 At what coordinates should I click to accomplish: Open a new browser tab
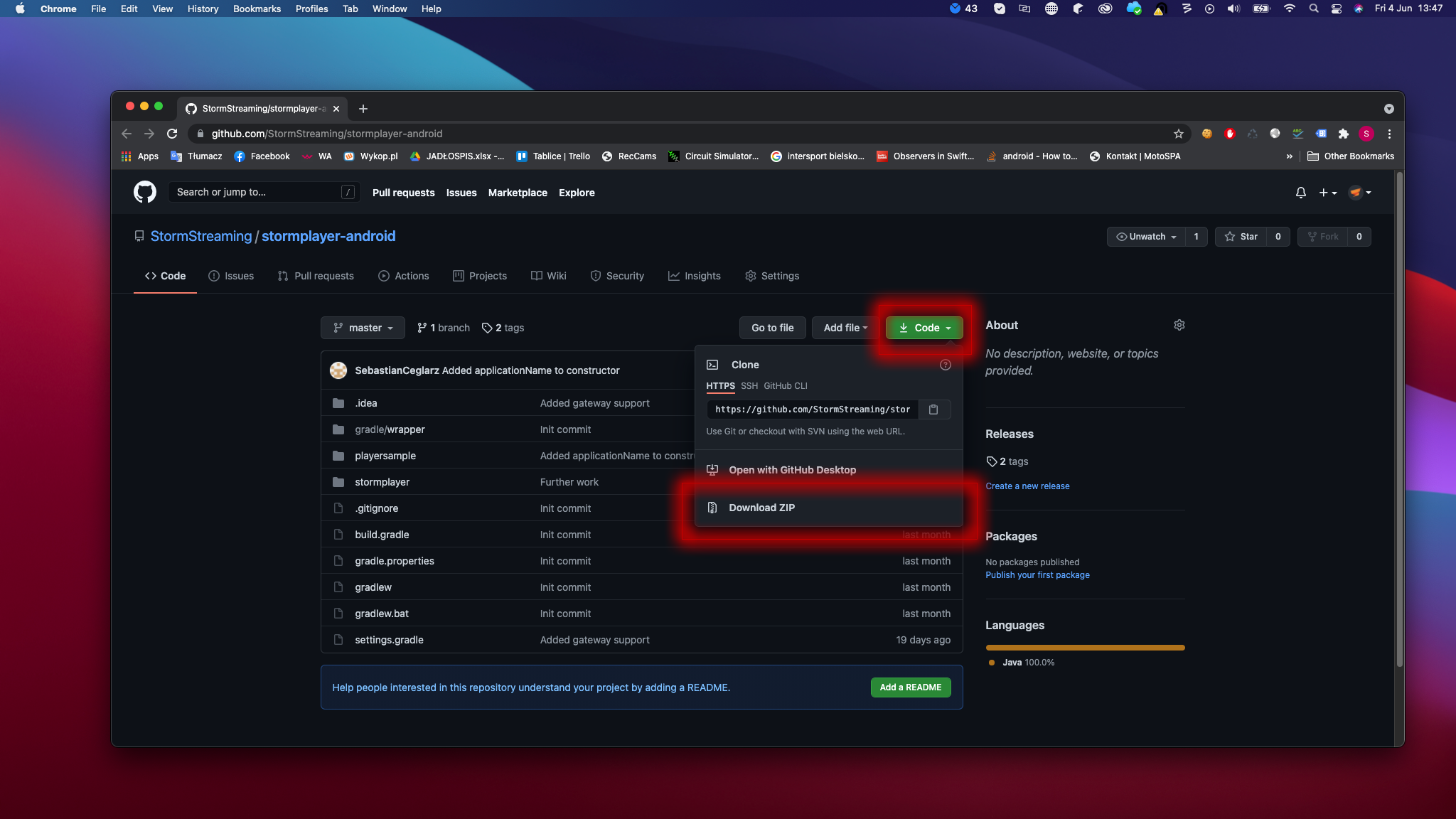click(x=363, y=109)
